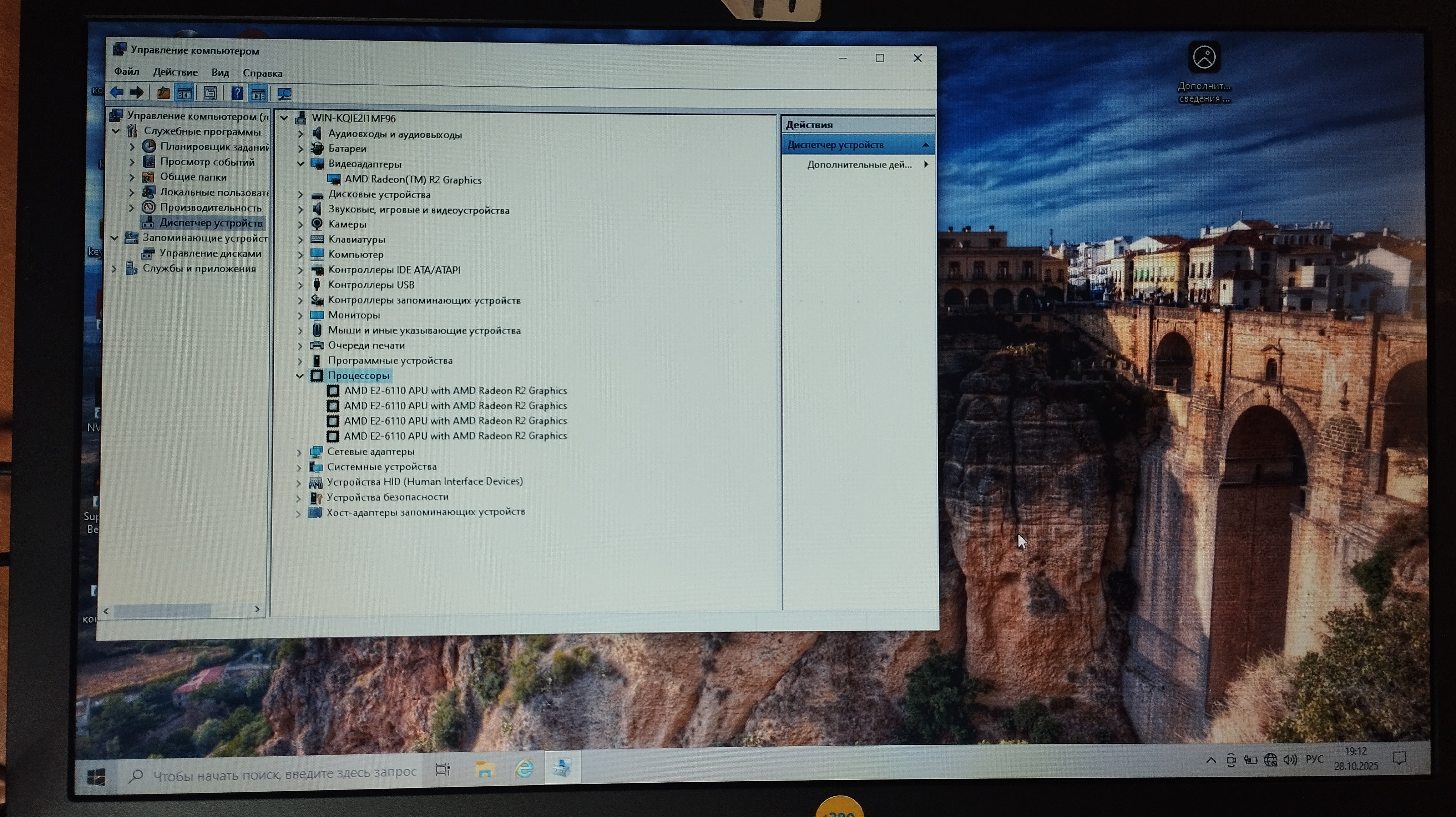Click the scan hardware monitor toolbar icon

coord(284,94)
